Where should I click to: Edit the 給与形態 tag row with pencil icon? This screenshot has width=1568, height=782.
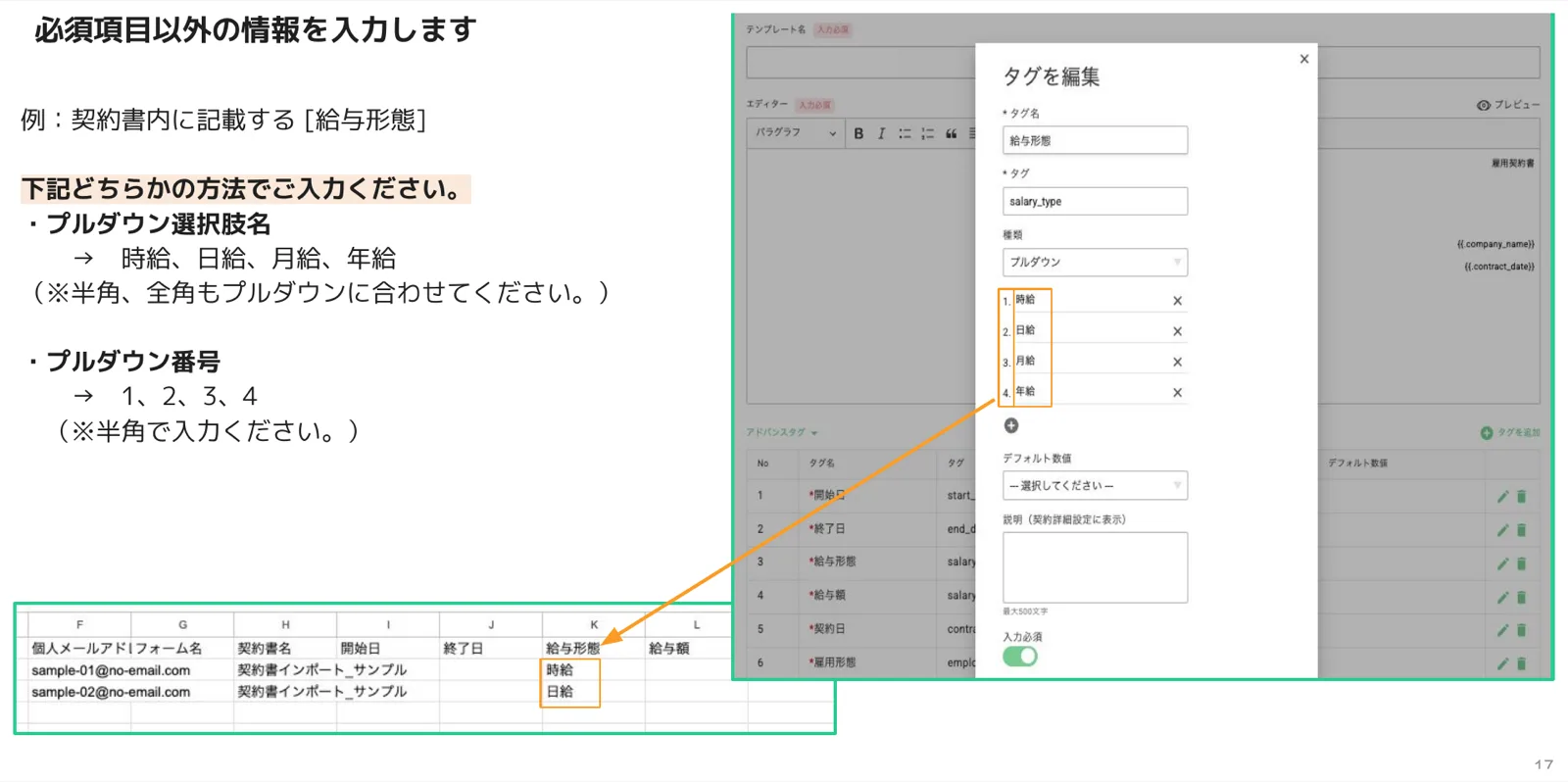pos(1502,563)
